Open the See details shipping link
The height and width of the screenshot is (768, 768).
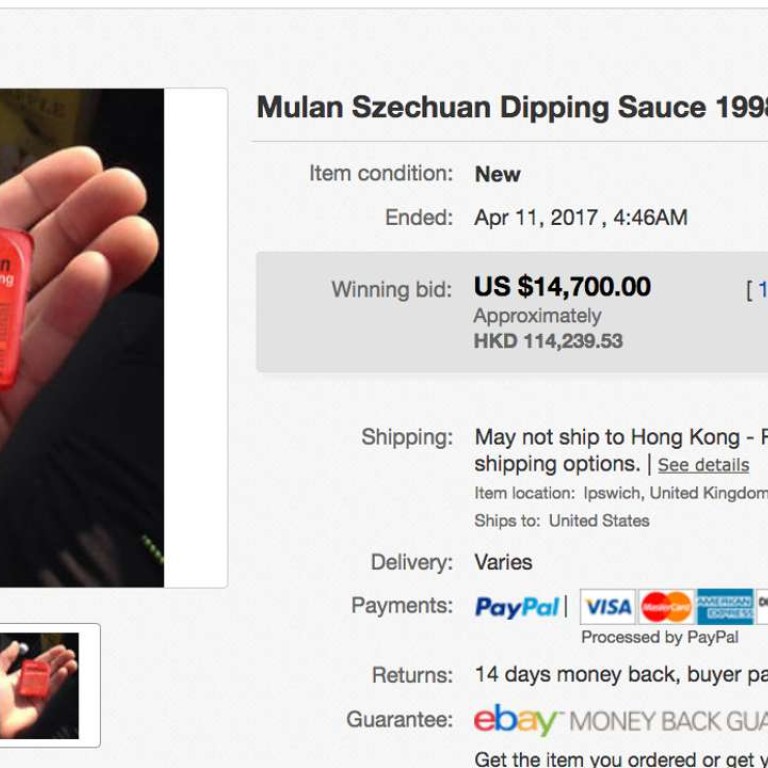coord(703,465)
